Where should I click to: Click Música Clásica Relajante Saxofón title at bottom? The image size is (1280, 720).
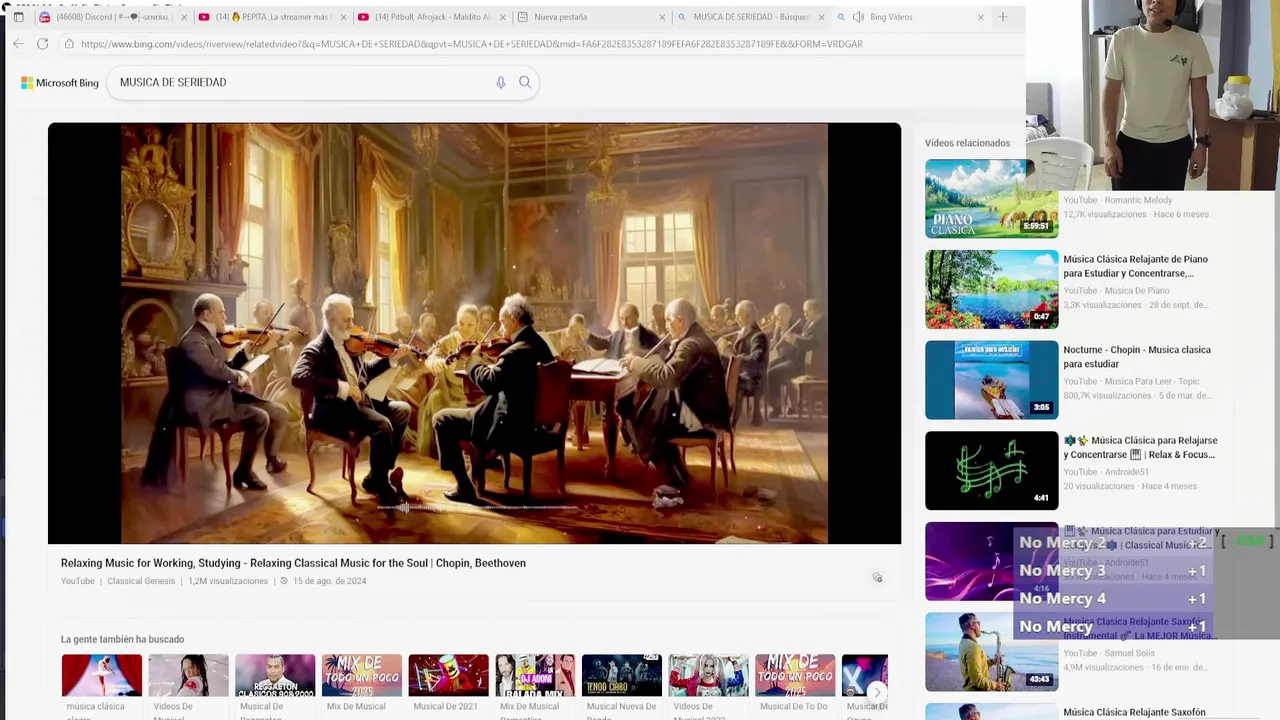click(1134, 713)
